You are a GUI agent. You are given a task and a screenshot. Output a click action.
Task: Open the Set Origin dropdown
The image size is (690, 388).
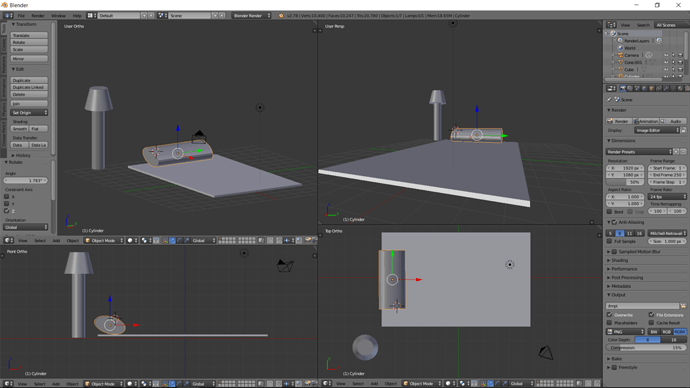tap(29, 113)
